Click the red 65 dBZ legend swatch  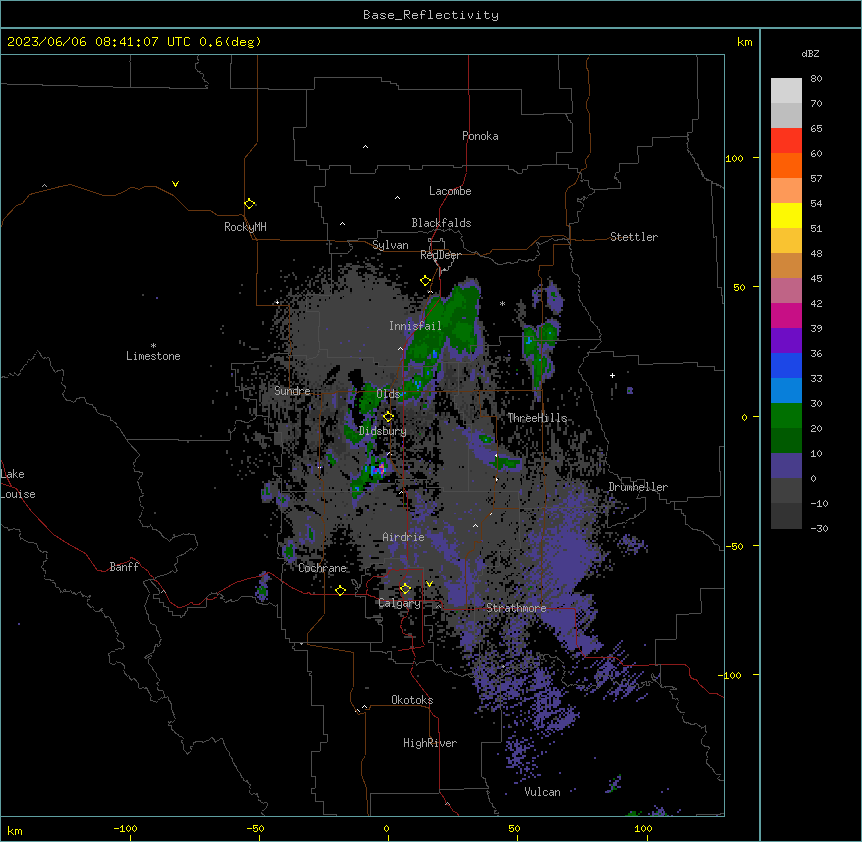point(786,140)
